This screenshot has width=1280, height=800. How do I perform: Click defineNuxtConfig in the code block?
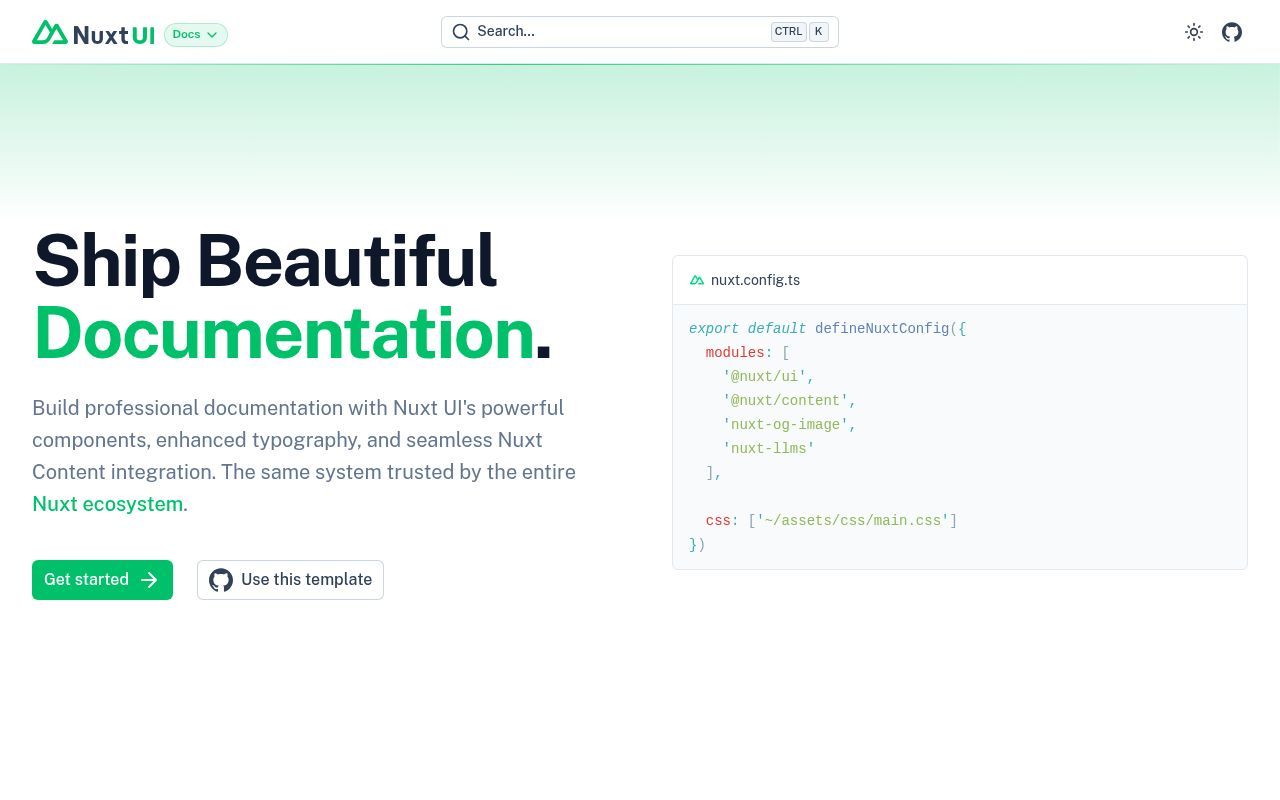882,329
